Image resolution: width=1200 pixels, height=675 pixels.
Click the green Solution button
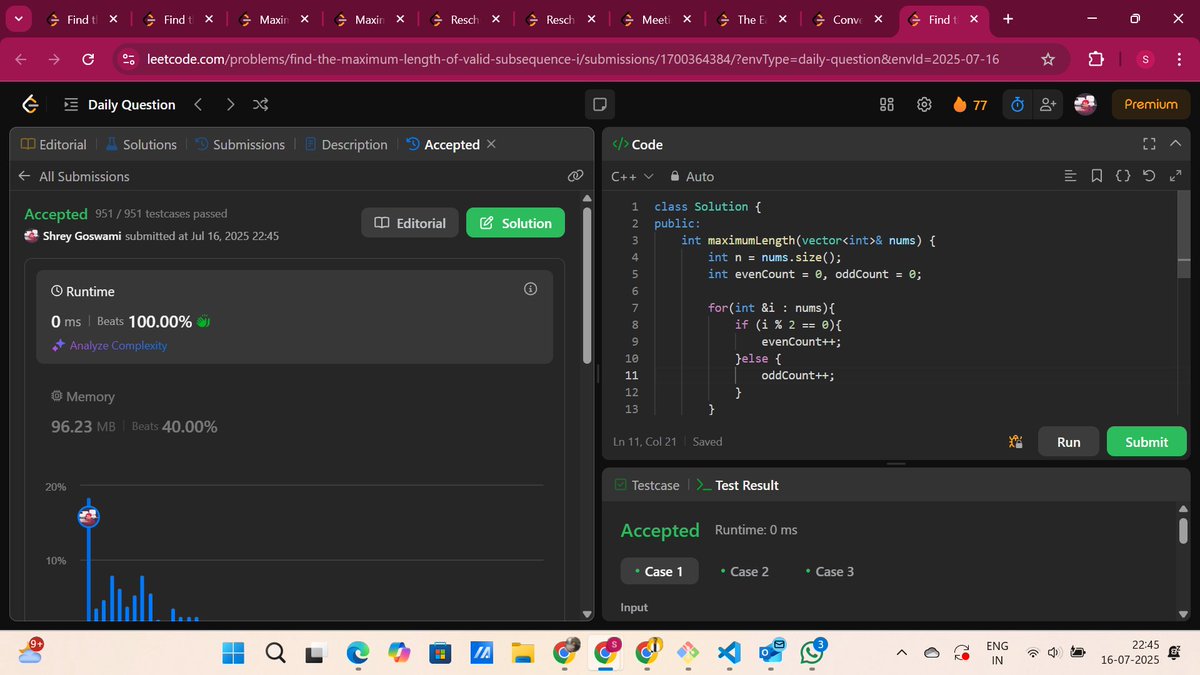click(515, 223)
